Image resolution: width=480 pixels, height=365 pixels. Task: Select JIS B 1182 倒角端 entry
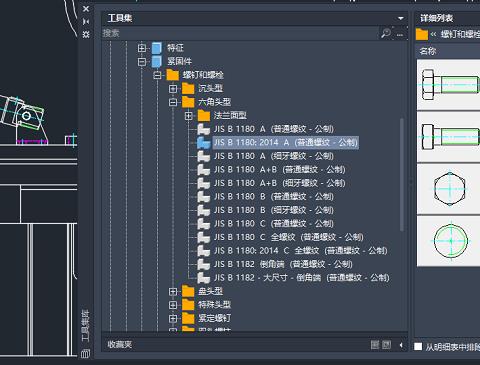point(283,264)
